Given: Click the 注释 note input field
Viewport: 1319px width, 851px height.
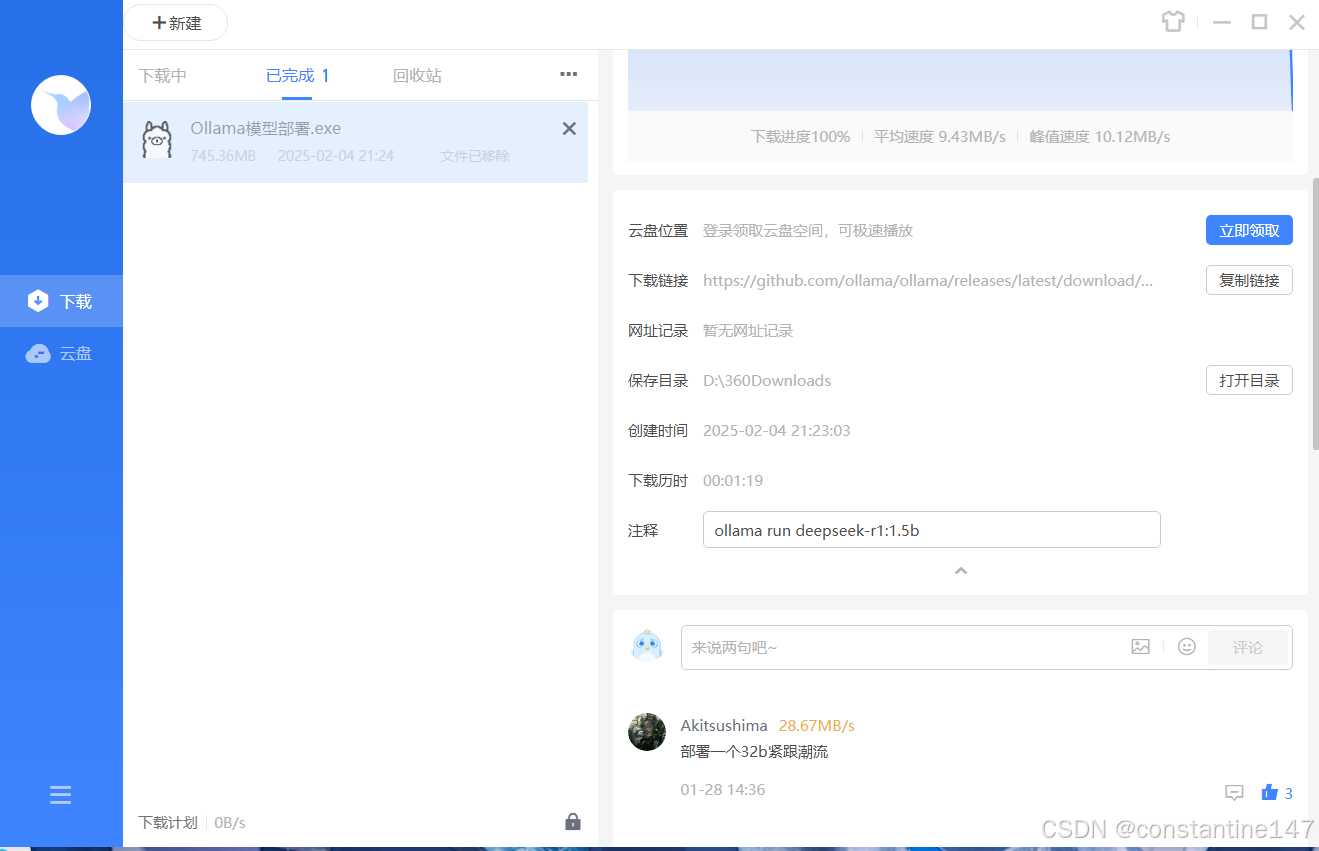Looking at the screenshot, I should click(x=932, y=530).
